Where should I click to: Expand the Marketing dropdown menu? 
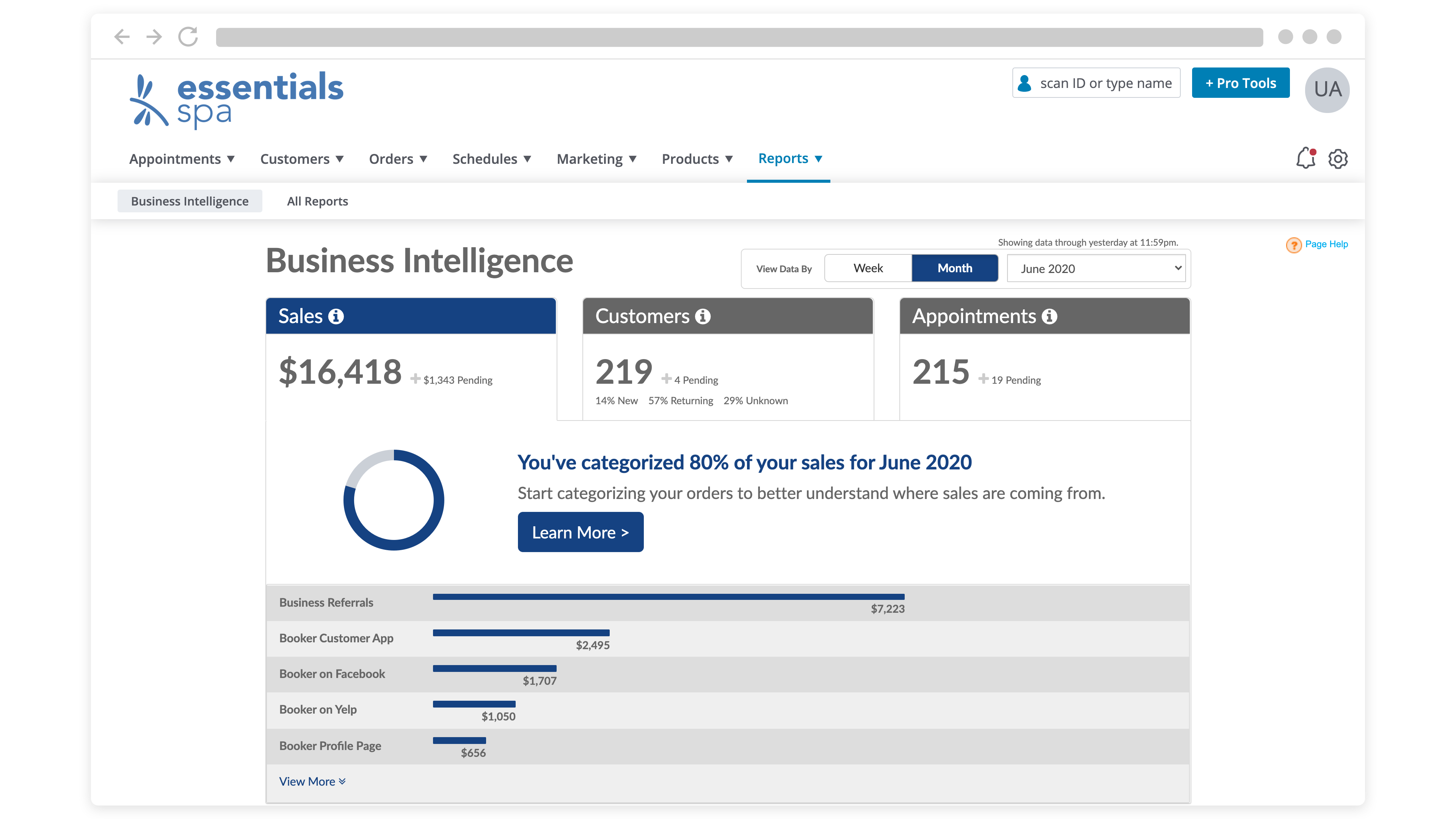(x=596, y=159)
